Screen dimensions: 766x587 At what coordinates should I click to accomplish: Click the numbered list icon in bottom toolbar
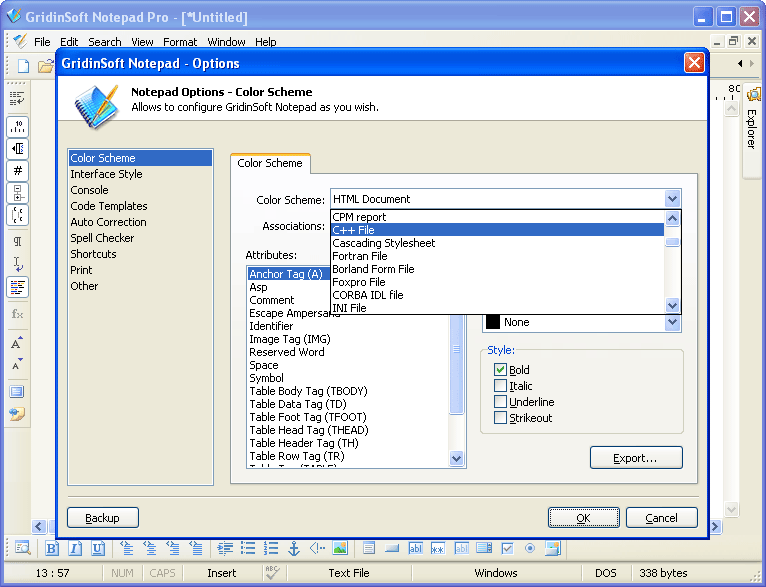pos(271,548)
